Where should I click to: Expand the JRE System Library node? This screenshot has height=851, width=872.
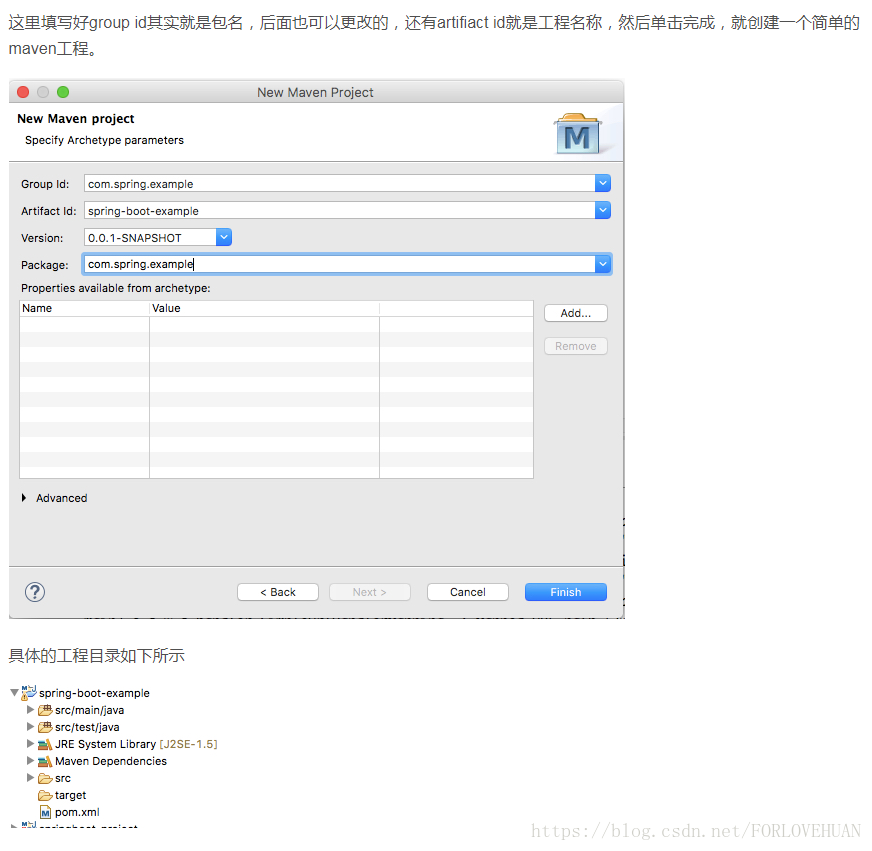31,744
